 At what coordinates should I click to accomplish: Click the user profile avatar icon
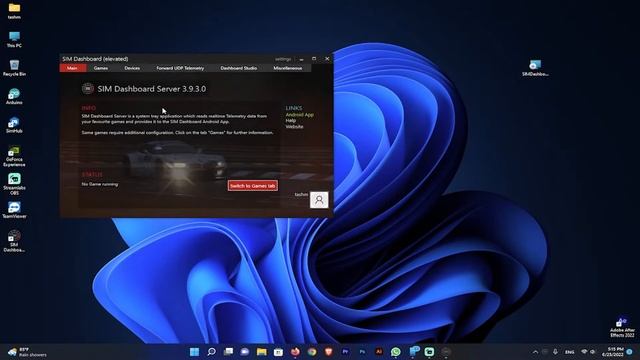tap(319, 200)
